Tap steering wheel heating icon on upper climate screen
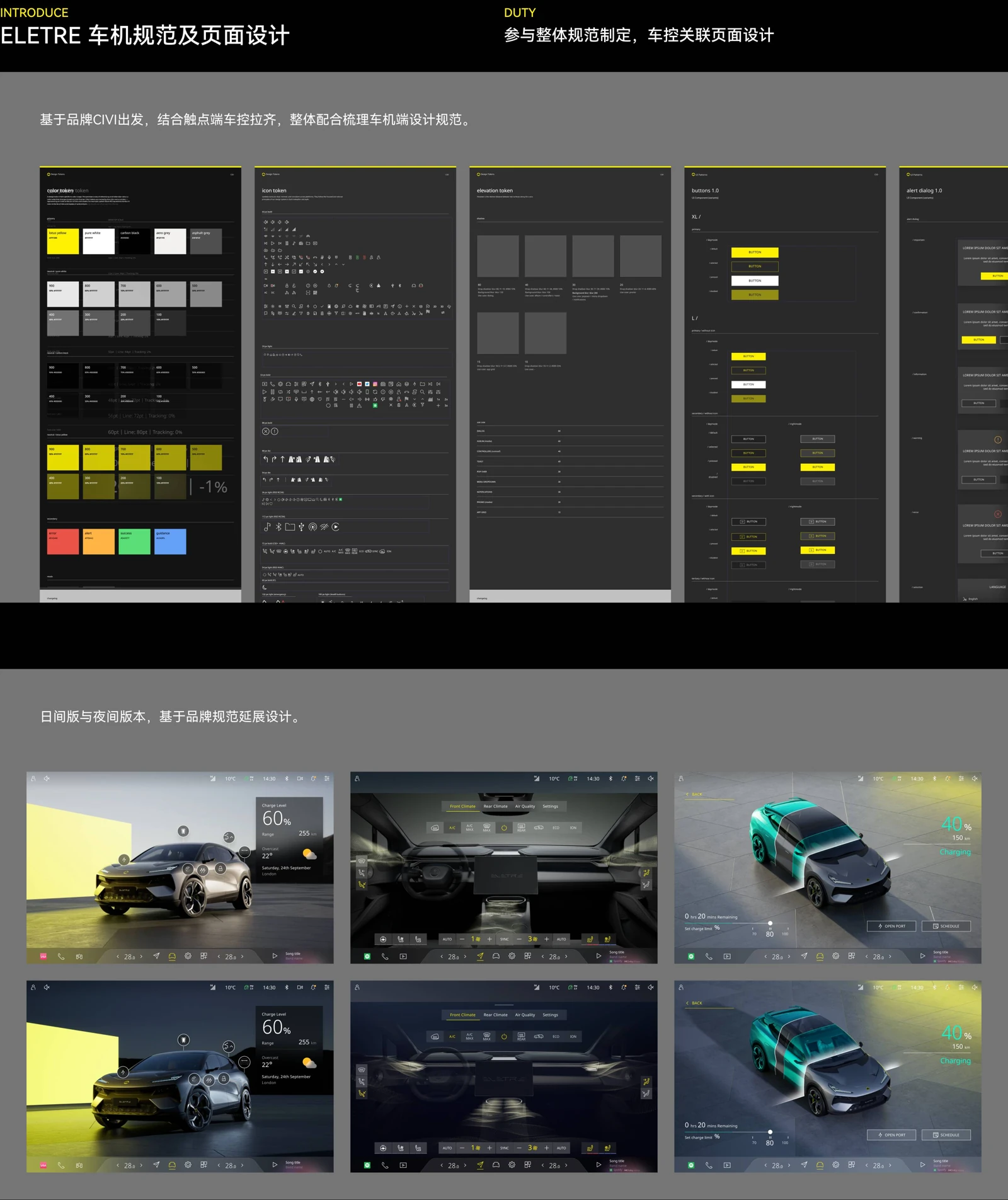The width and height of the screenshot is (1008, 1200). pos(383,939)
